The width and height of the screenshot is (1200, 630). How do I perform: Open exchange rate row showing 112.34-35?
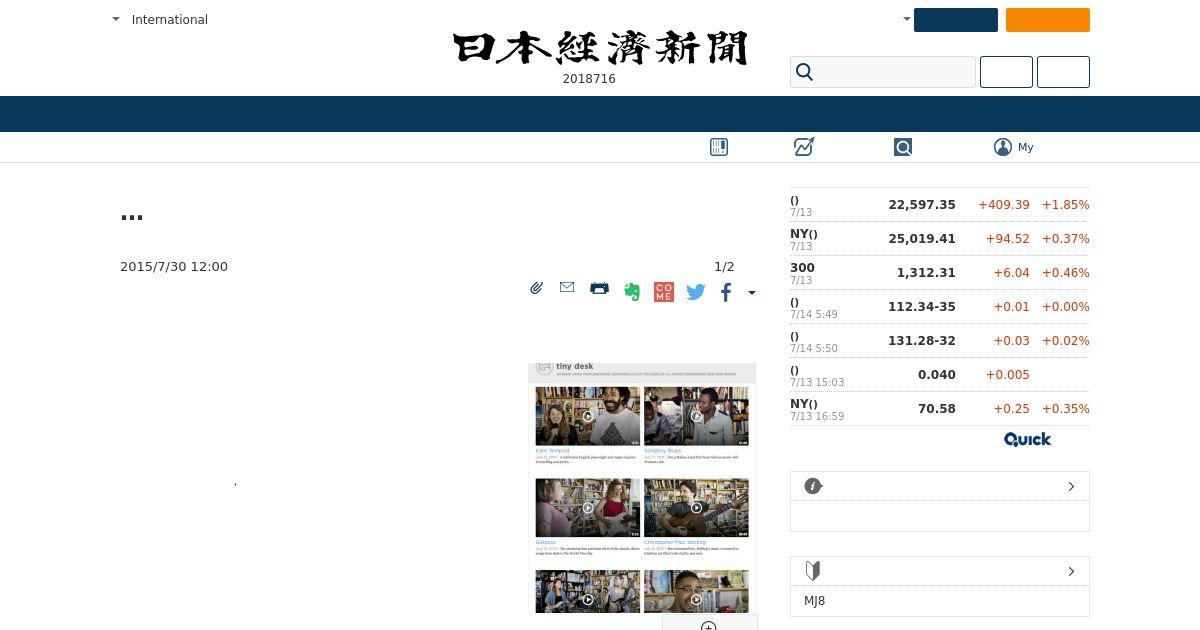click(x=940, y=307)
